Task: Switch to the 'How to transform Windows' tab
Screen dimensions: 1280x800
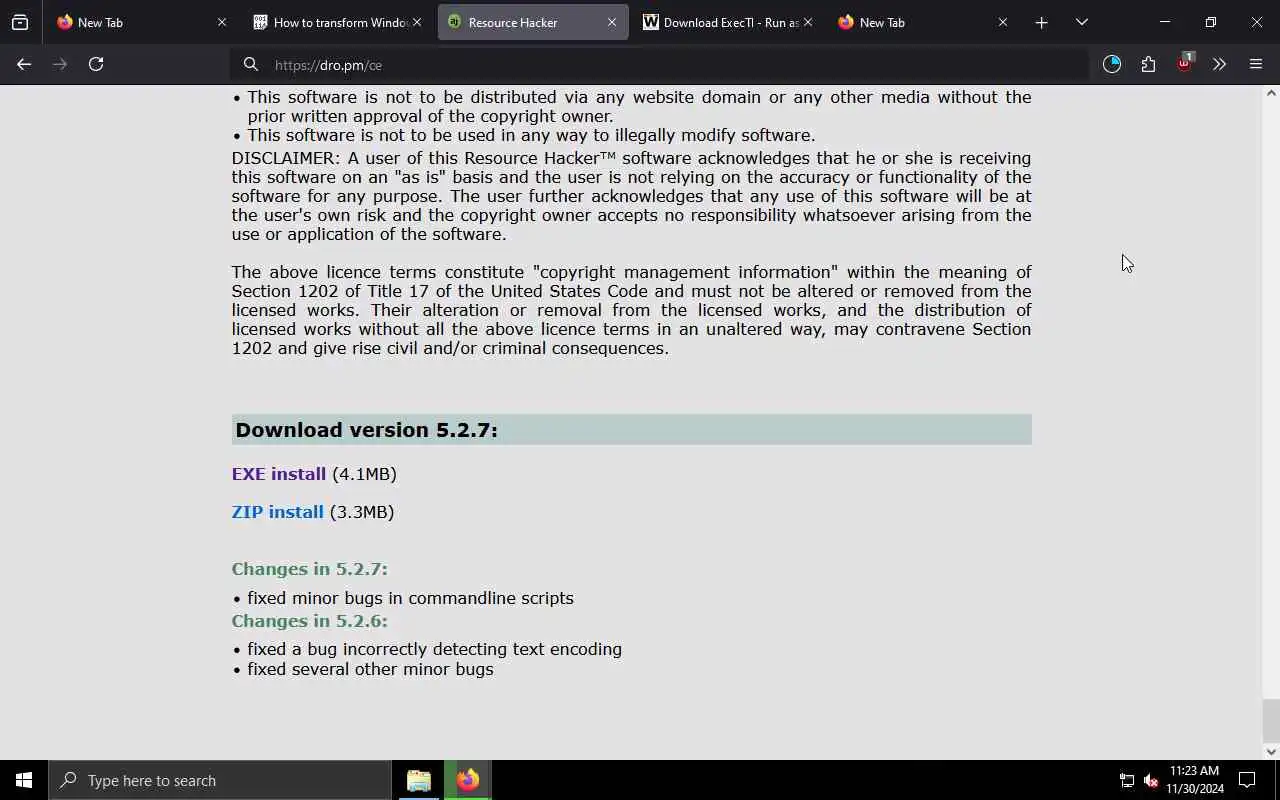Action: 339,22
